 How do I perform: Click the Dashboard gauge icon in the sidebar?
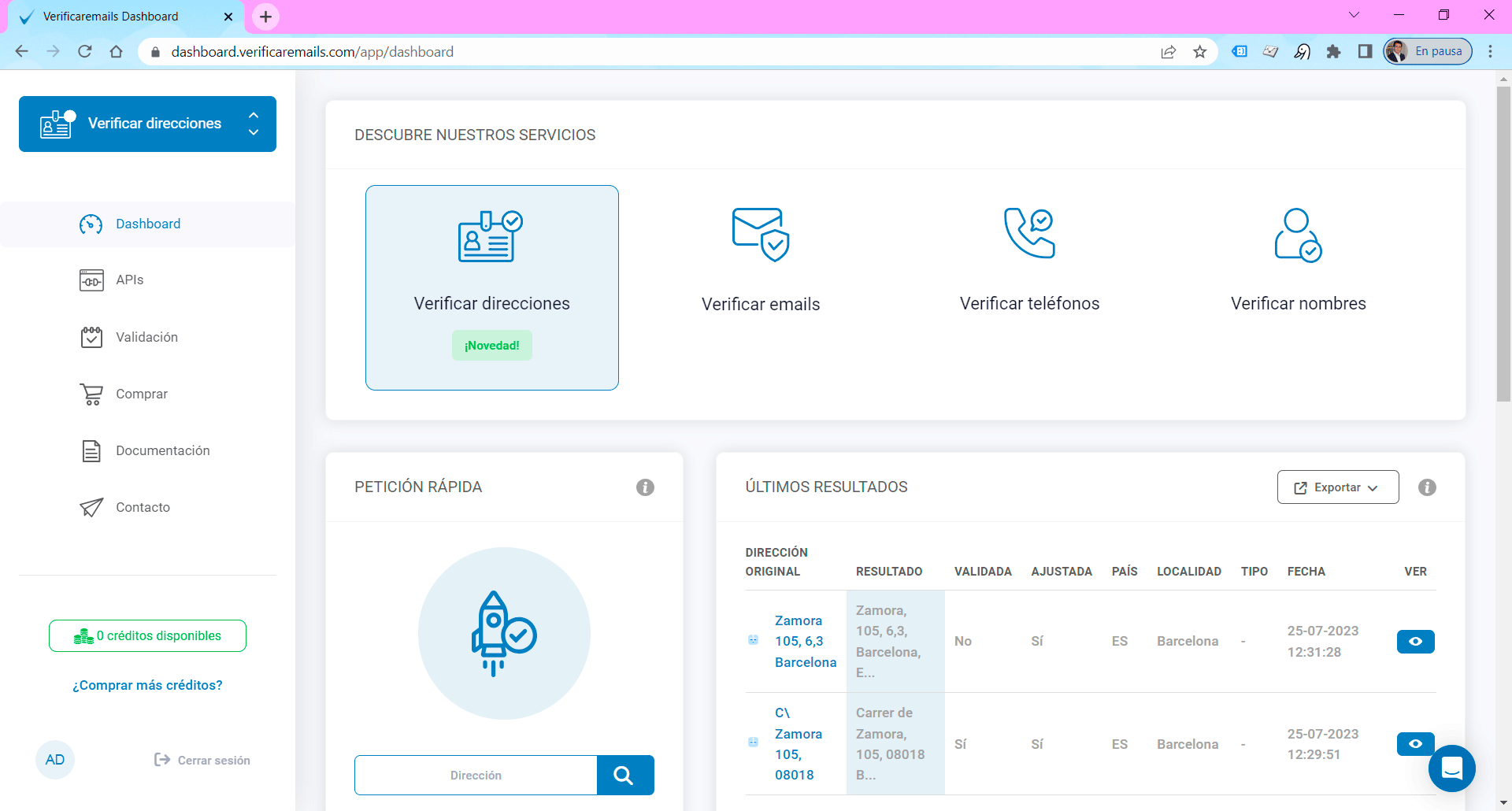[x=91, y=224]
